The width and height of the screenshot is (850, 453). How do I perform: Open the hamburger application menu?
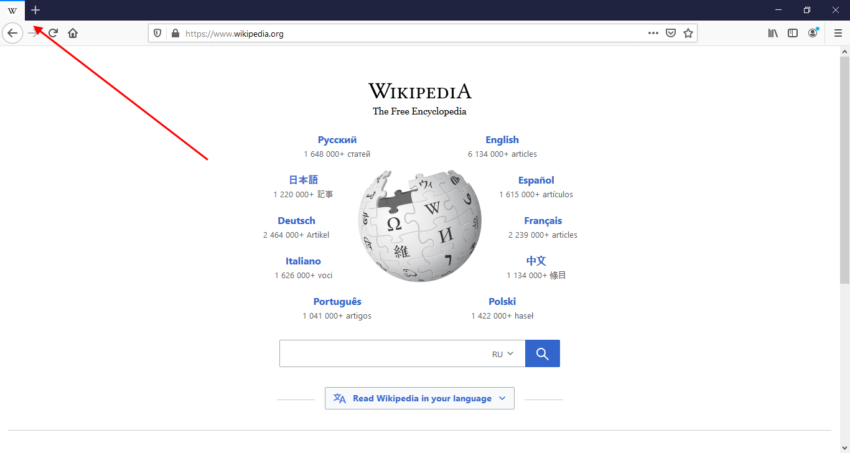(838, 33)
